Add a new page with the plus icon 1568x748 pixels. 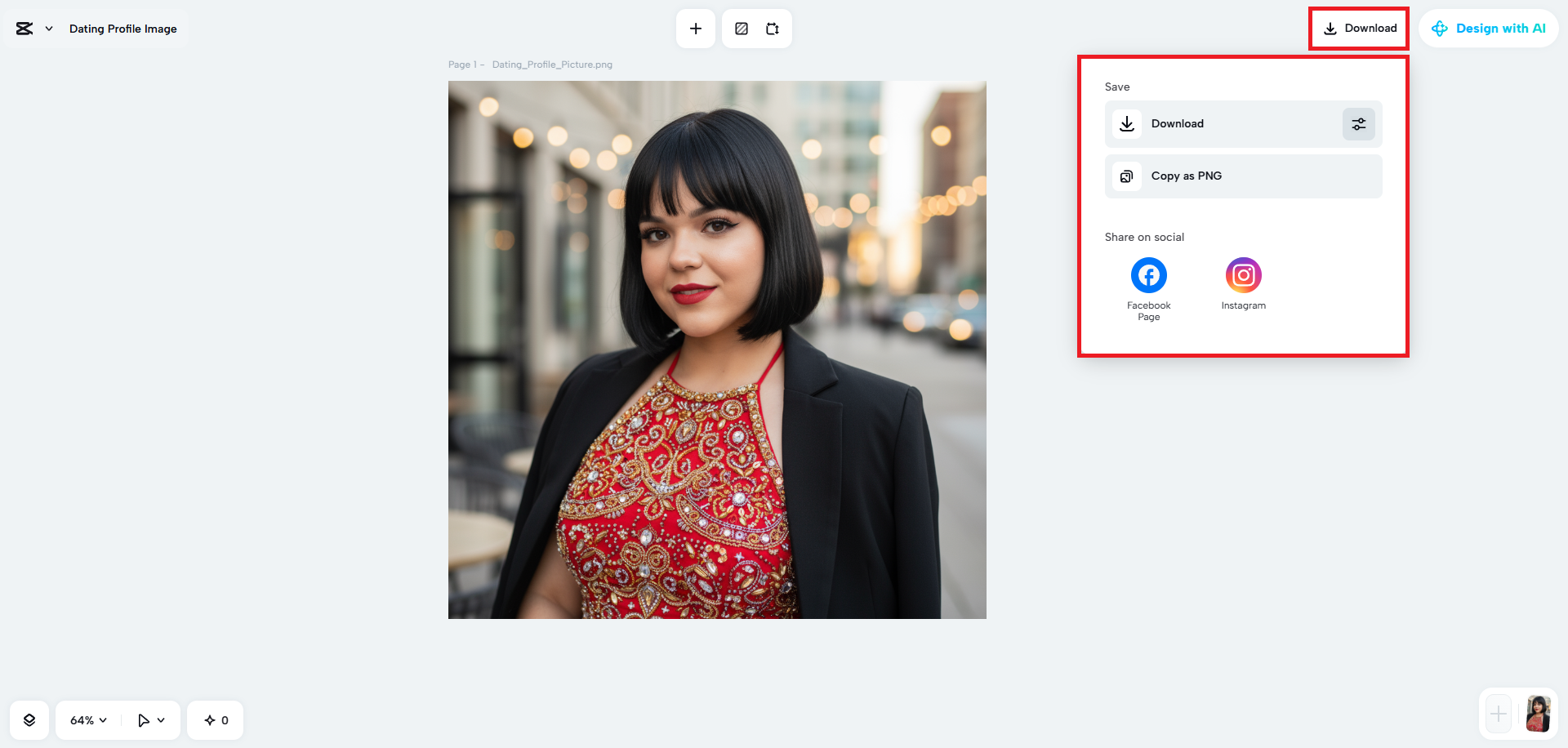point(695,28)
